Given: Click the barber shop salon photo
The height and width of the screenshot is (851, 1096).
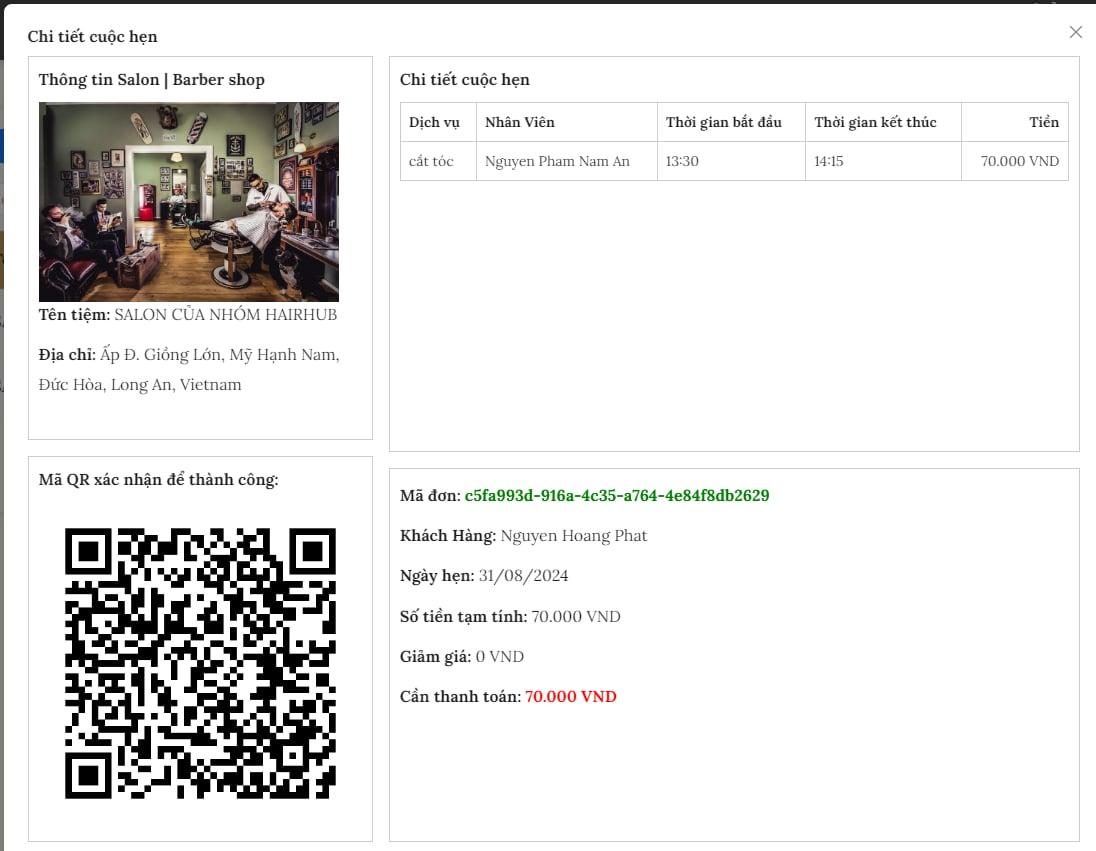Looking at the screenshot, I should (x=189, y=202).
